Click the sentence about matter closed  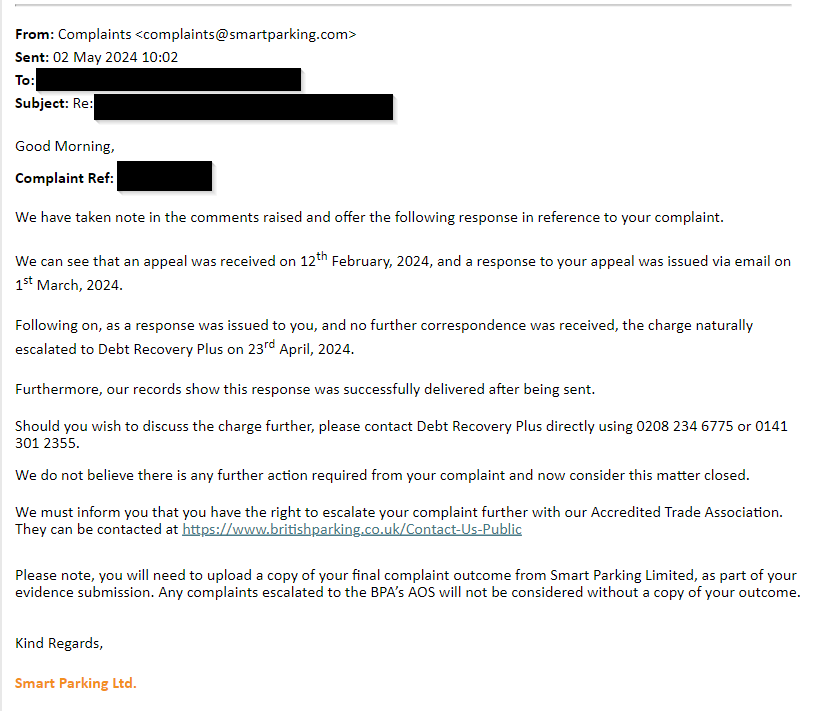pyautogui.click(x=382, y=475)
